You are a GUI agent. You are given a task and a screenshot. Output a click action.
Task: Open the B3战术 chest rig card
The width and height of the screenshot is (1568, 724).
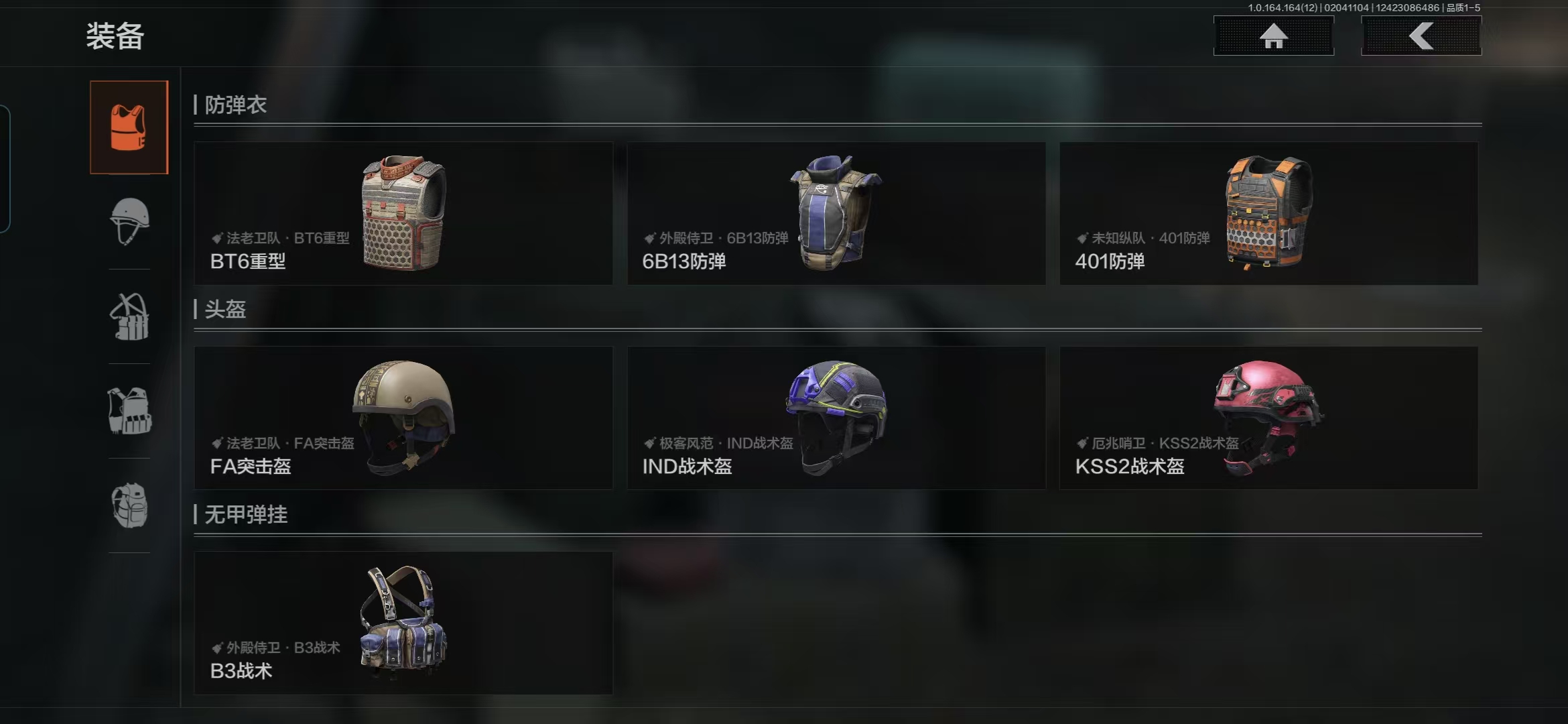pyautogui.click(x=403, y=623)
